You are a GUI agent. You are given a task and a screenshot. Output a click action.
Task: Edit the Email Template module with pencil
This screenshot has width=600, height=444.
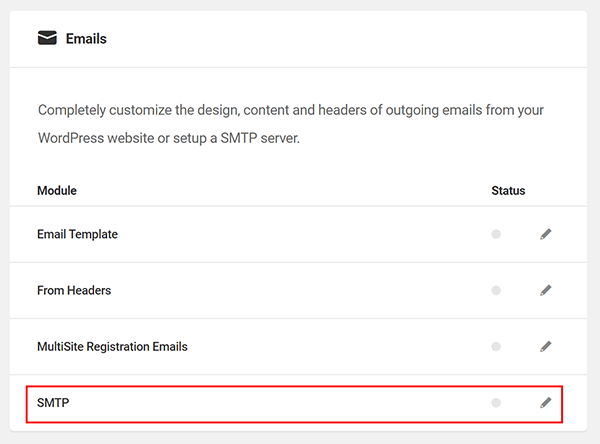pos(546,234)
